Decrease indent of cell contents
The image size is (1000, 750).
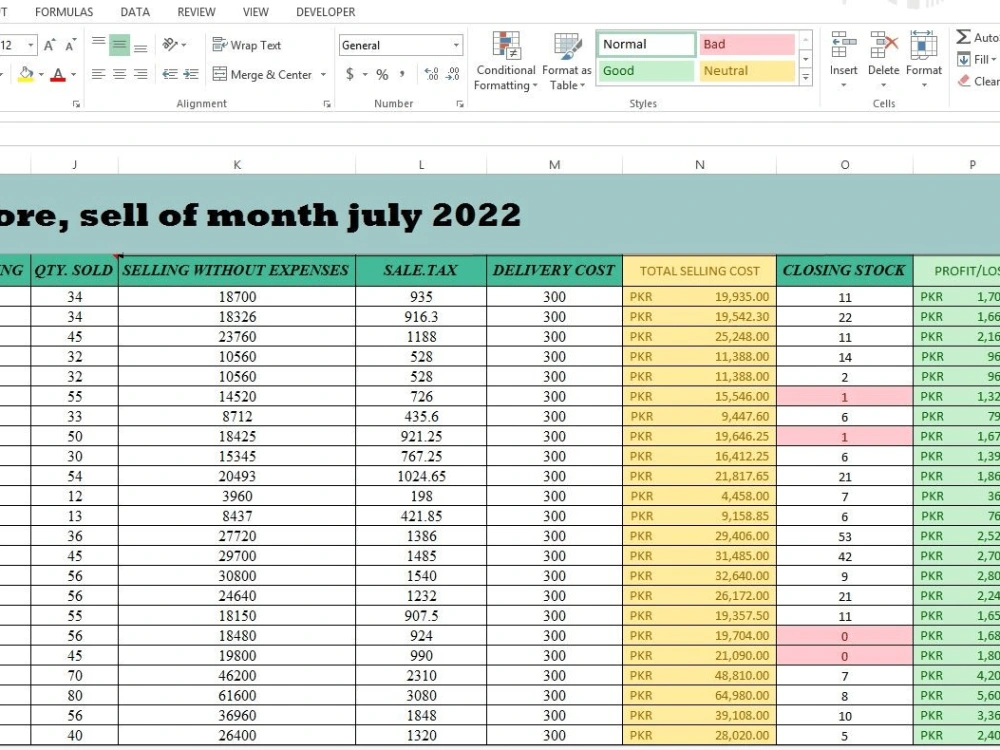[170, 75]
